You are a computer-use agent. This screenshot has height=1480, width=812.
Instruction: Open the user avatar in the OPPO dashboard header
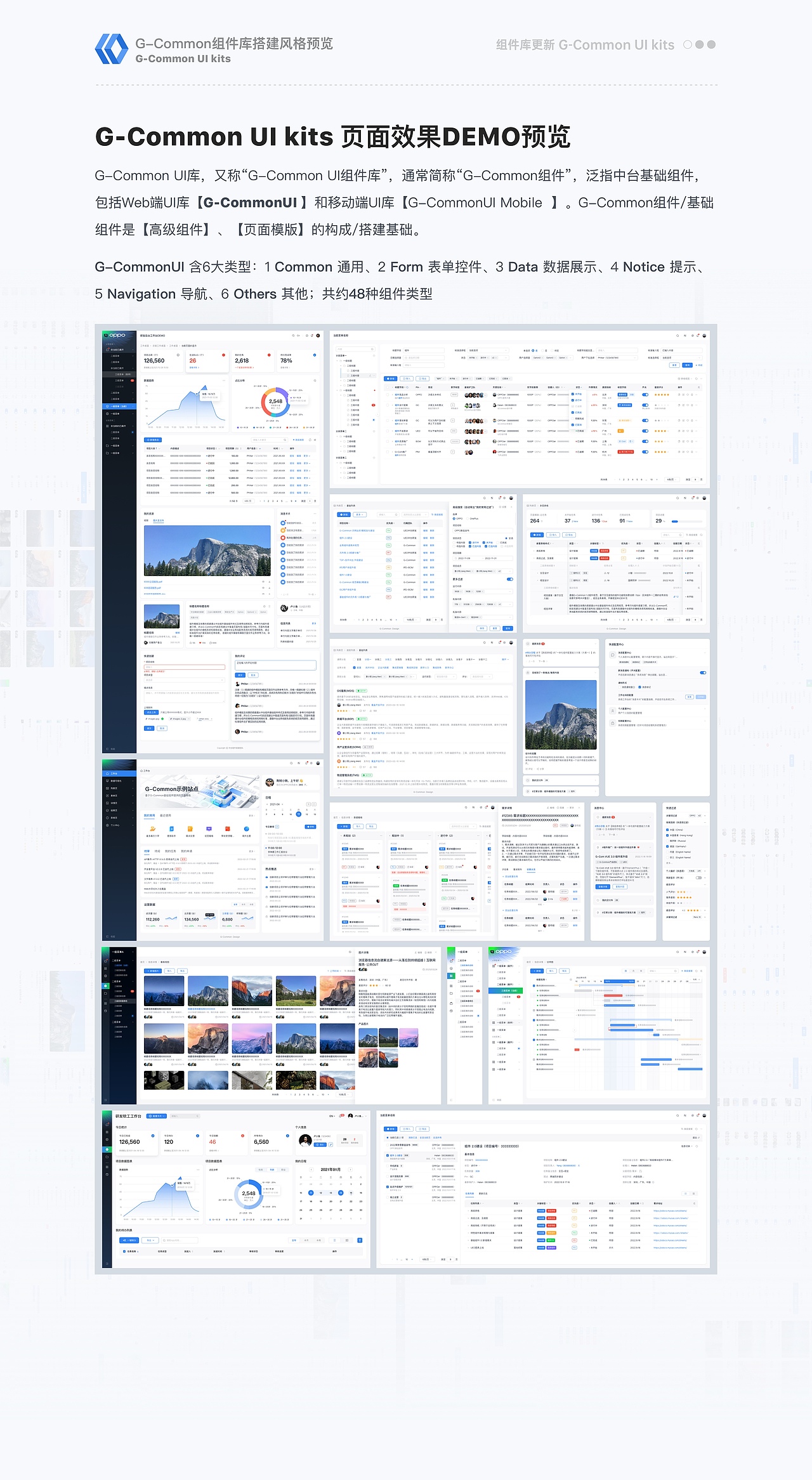click(x=318, y=336)
